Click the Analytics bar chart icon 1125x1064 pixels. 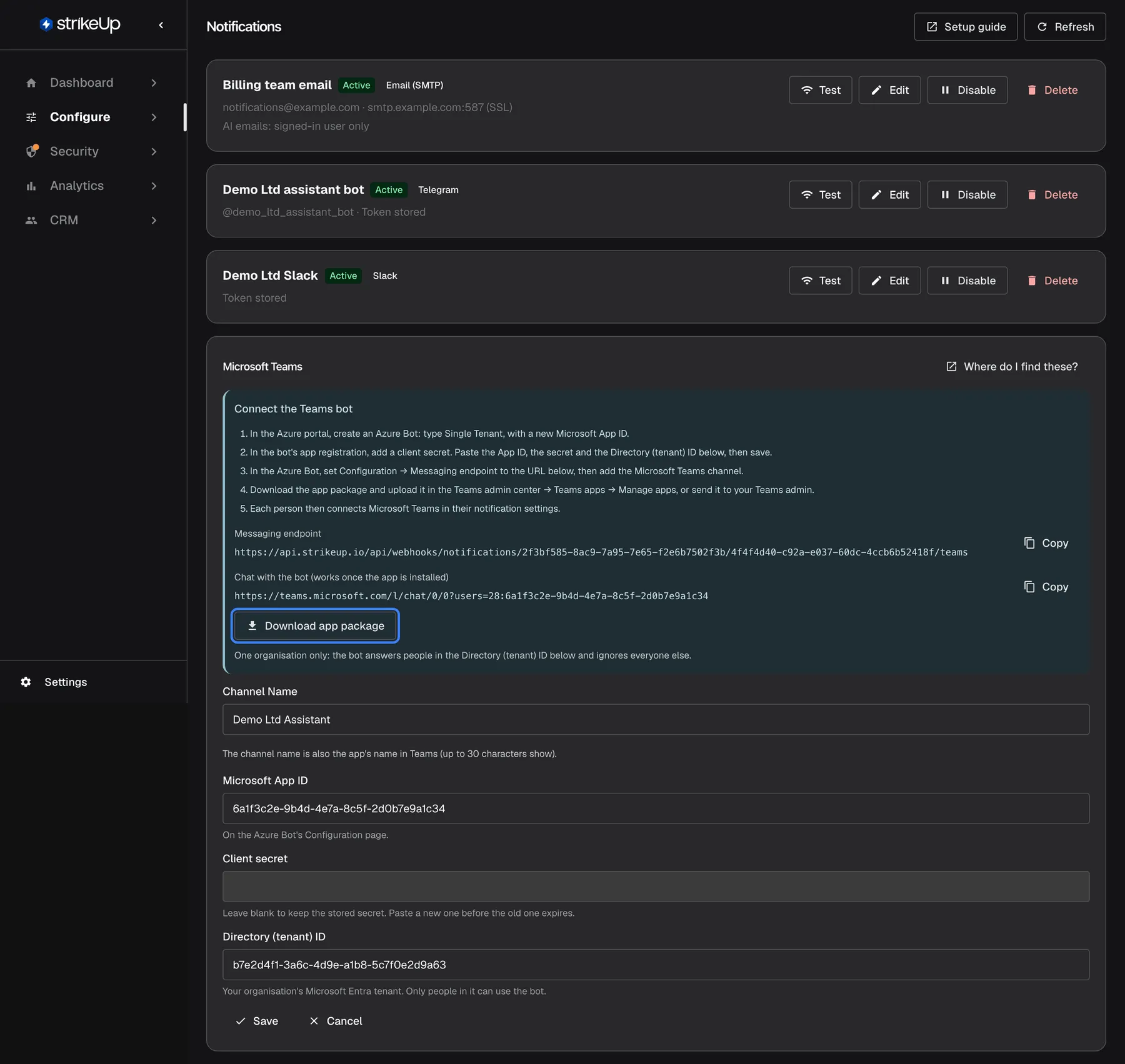click(31, 186)
